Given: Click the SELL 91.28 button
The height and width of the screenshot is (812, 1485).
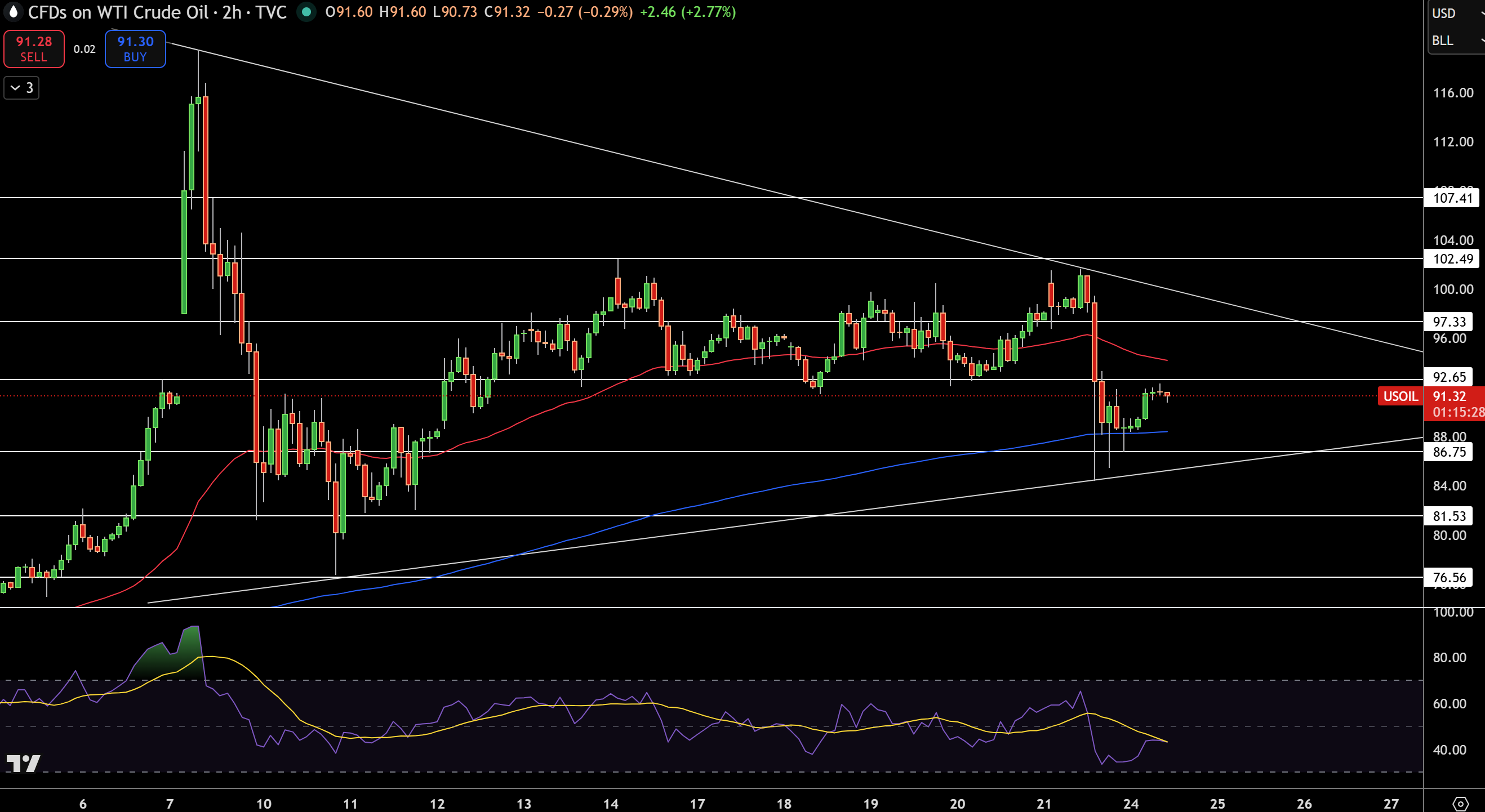Looking at the screenshot, I should [34, 49].
